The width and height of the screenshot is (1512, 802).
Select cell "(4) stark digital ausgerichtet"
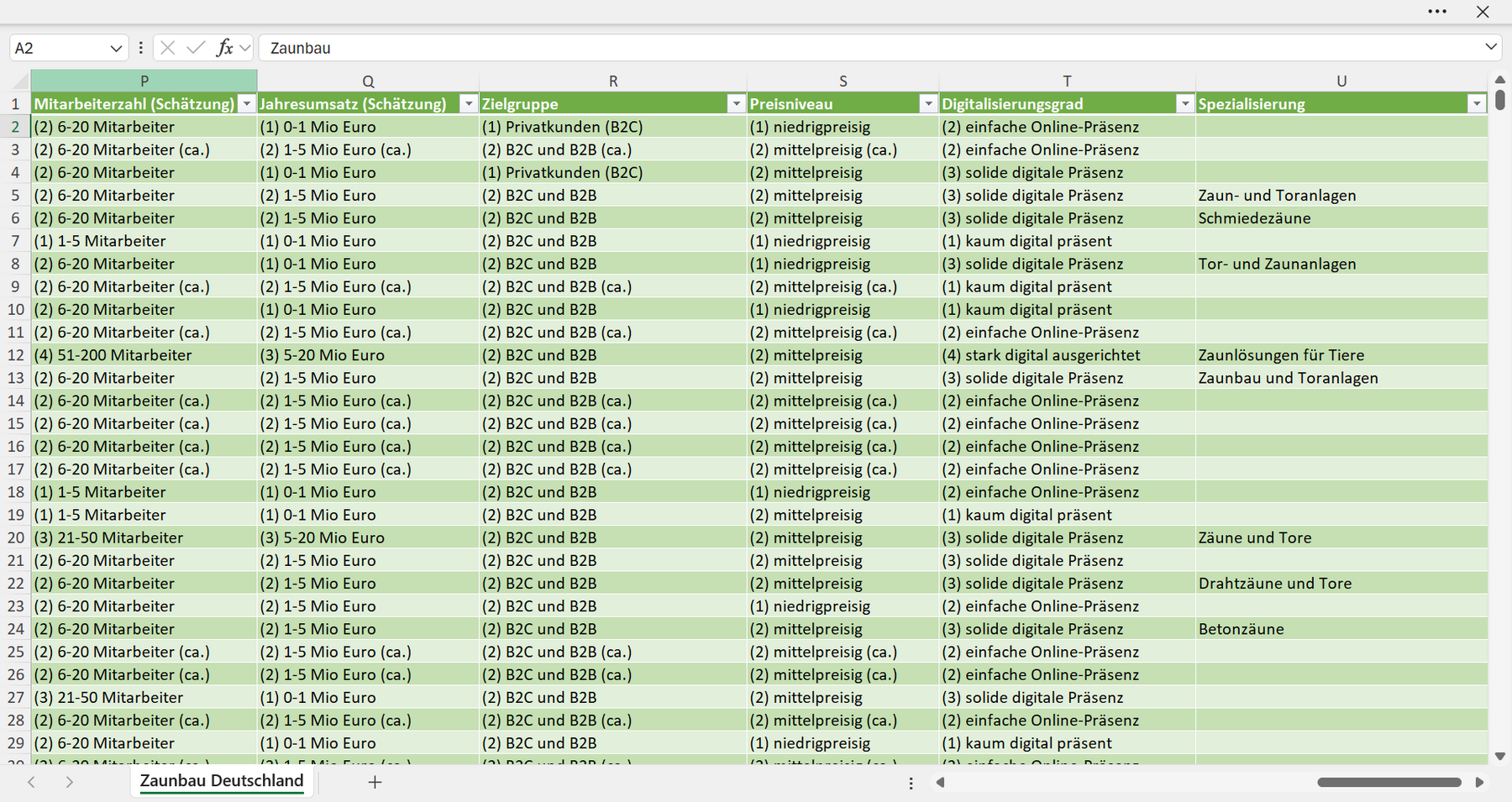click(1067, 355)
